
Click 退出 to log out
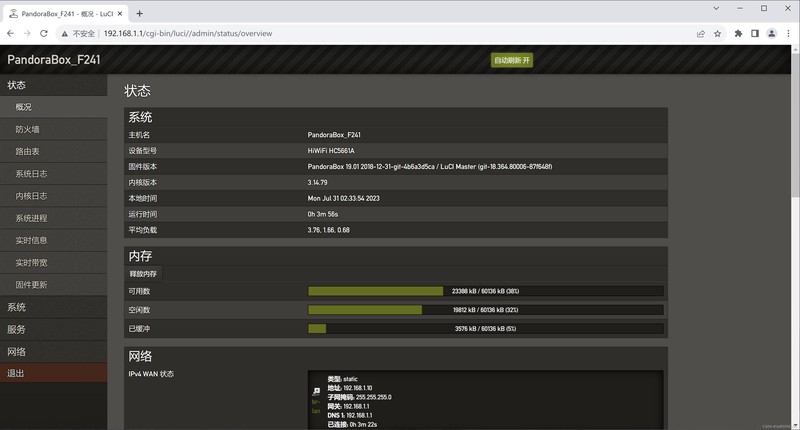(x=54, y=373)
